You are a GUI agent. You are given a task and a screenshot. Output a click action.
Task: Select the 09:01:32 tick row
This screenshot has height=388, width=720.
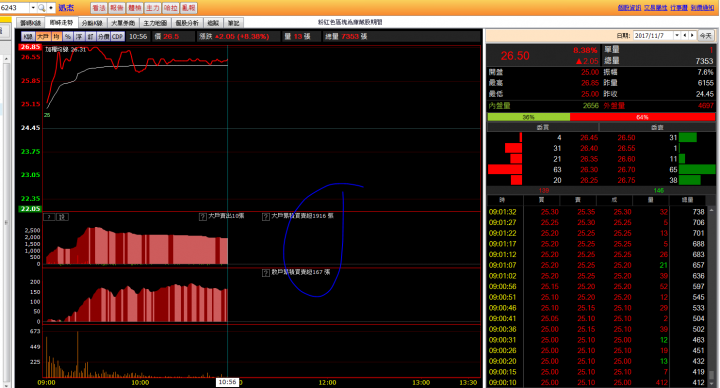tap(596, 212)
